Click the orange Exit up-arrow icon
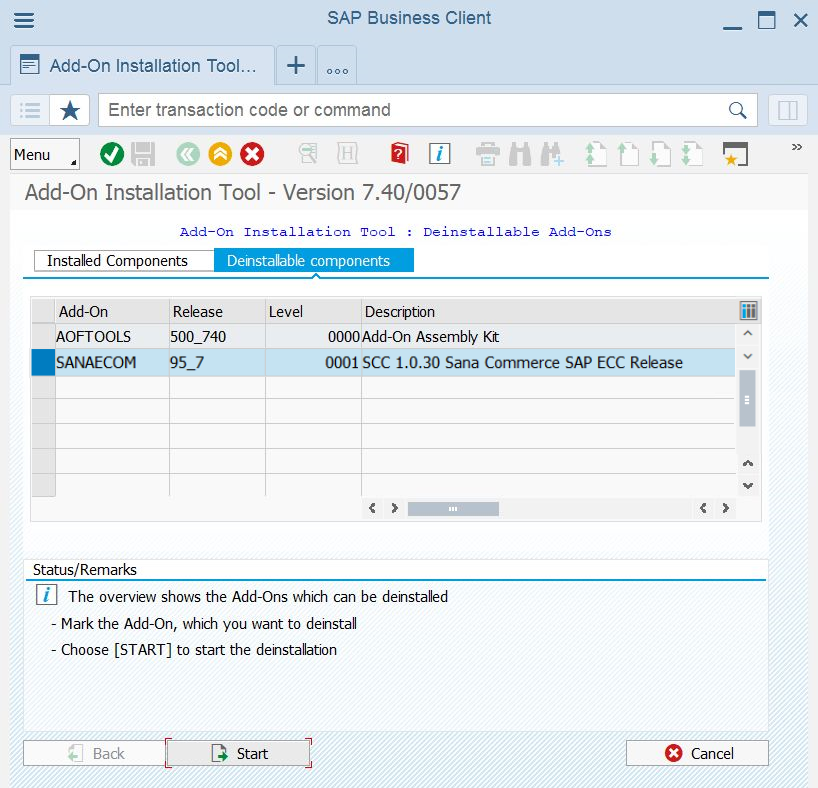Screen dimensions: 818x788 point(220,154)
